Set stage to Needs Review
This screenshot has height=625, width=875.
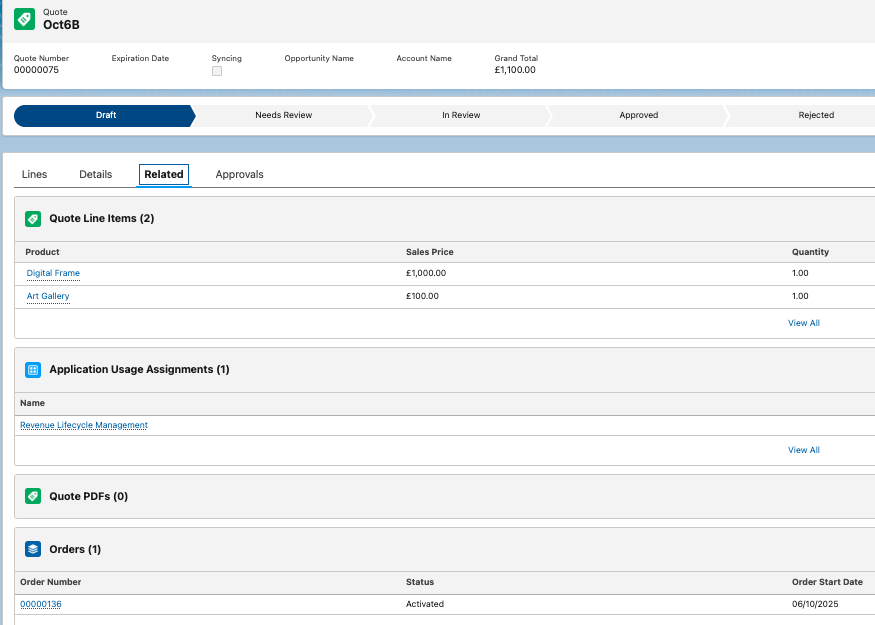pyautogui.click(x=283, y=115)
